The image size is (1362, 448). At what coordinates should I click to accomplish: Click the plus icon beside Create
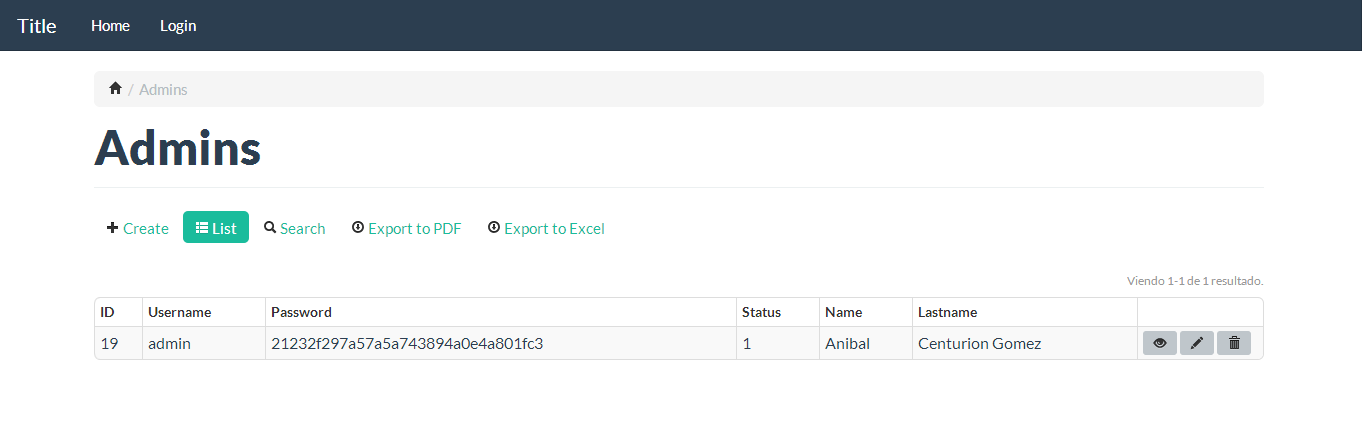pyautogui.click(x=112, y=228)
